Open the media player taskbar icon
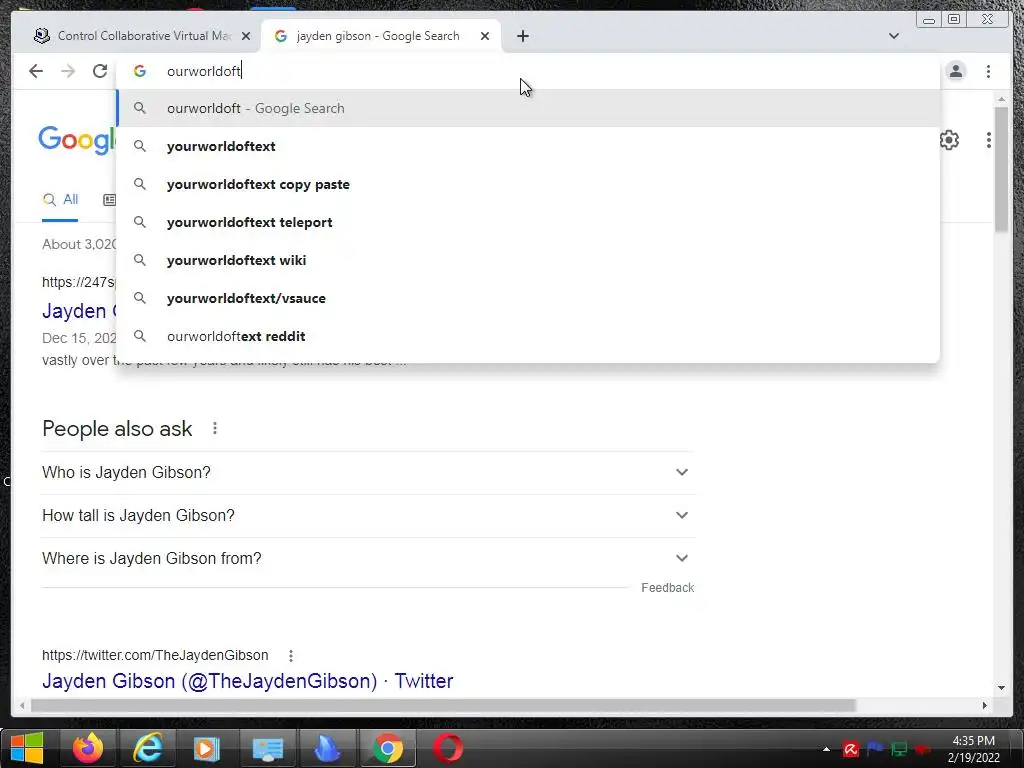The image size is (1024, 768). (x=207, y=748)
